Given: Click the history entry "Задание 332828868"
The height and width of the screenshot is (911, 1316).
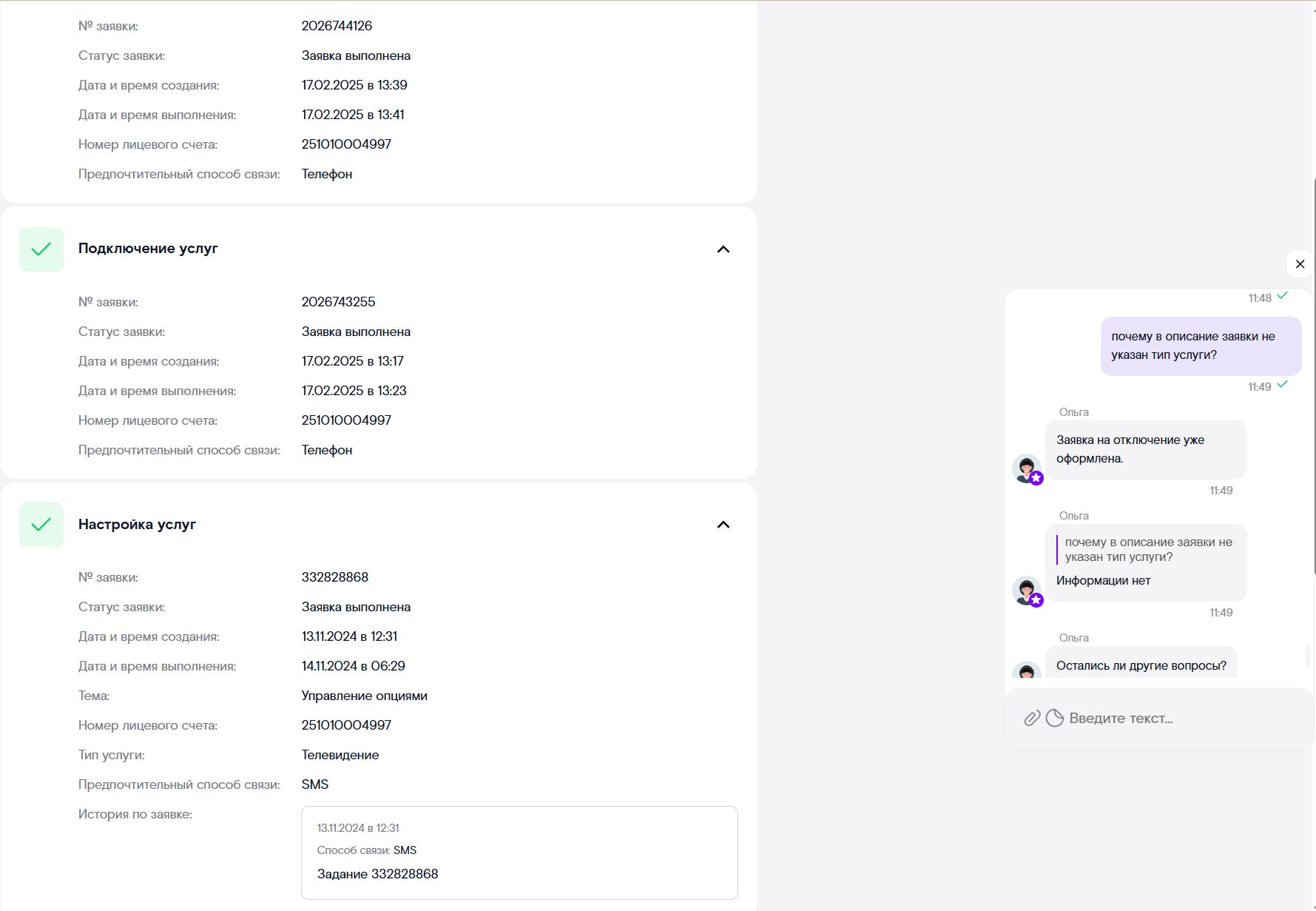Looking at the screenshot, I should coord(377,874).
